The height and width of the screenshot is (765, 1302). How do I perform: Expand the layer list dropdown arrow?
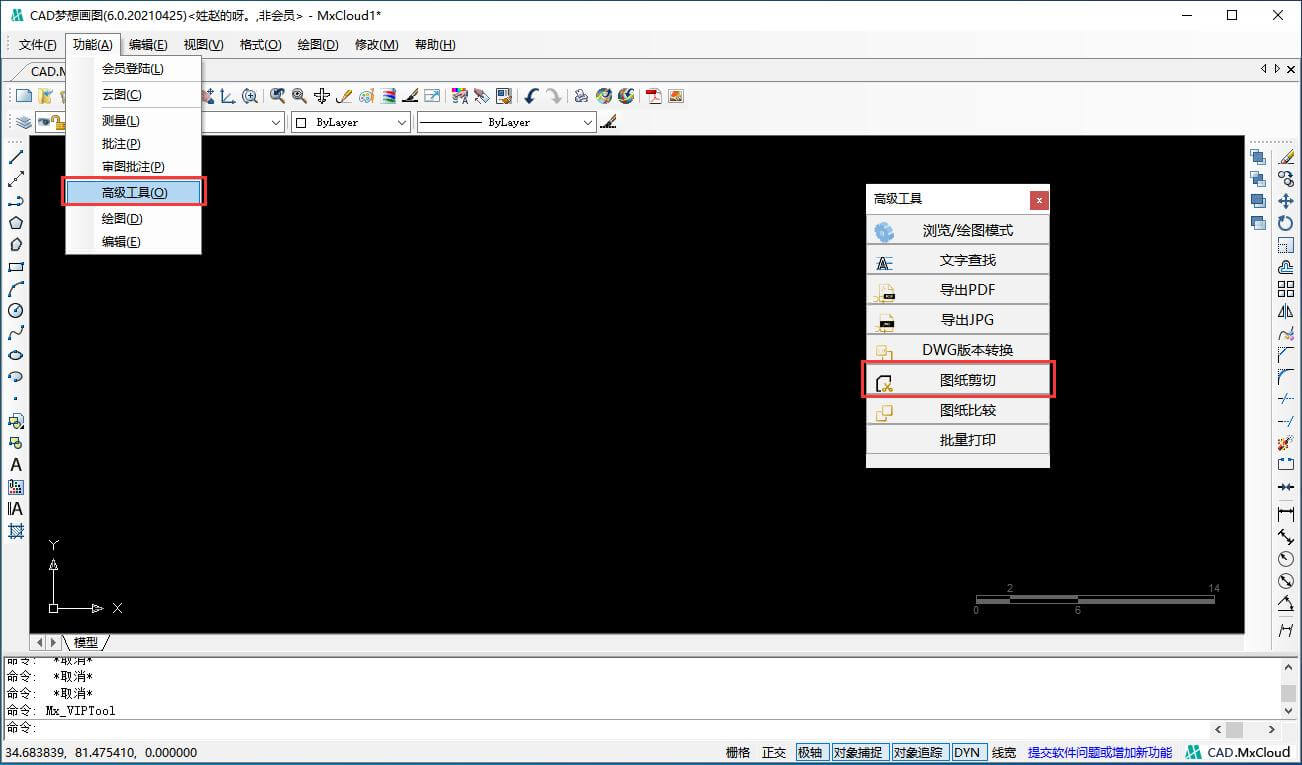pos(276,122)
